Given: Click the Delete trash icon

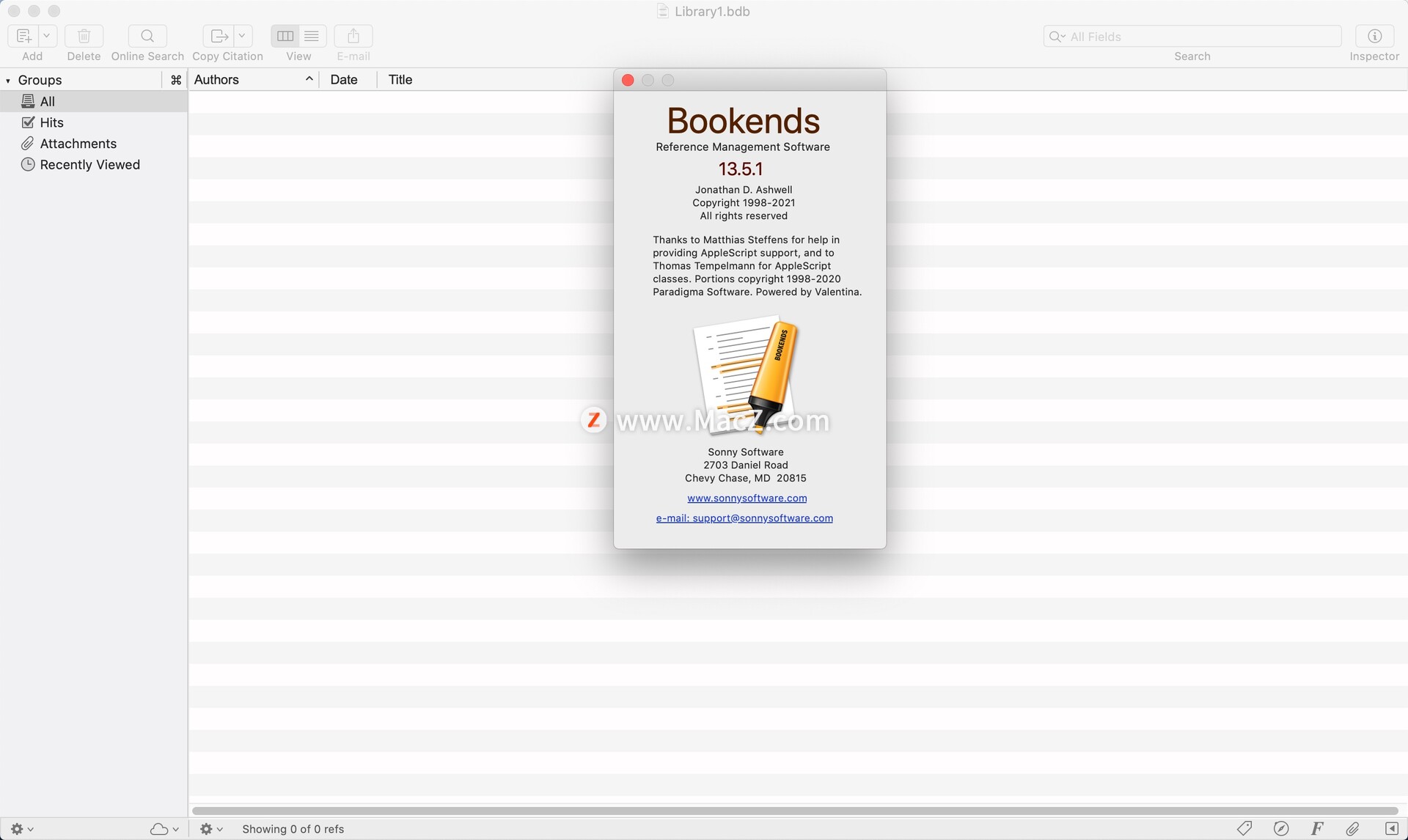Looking at the screenshot, I should tap(84, 36).
